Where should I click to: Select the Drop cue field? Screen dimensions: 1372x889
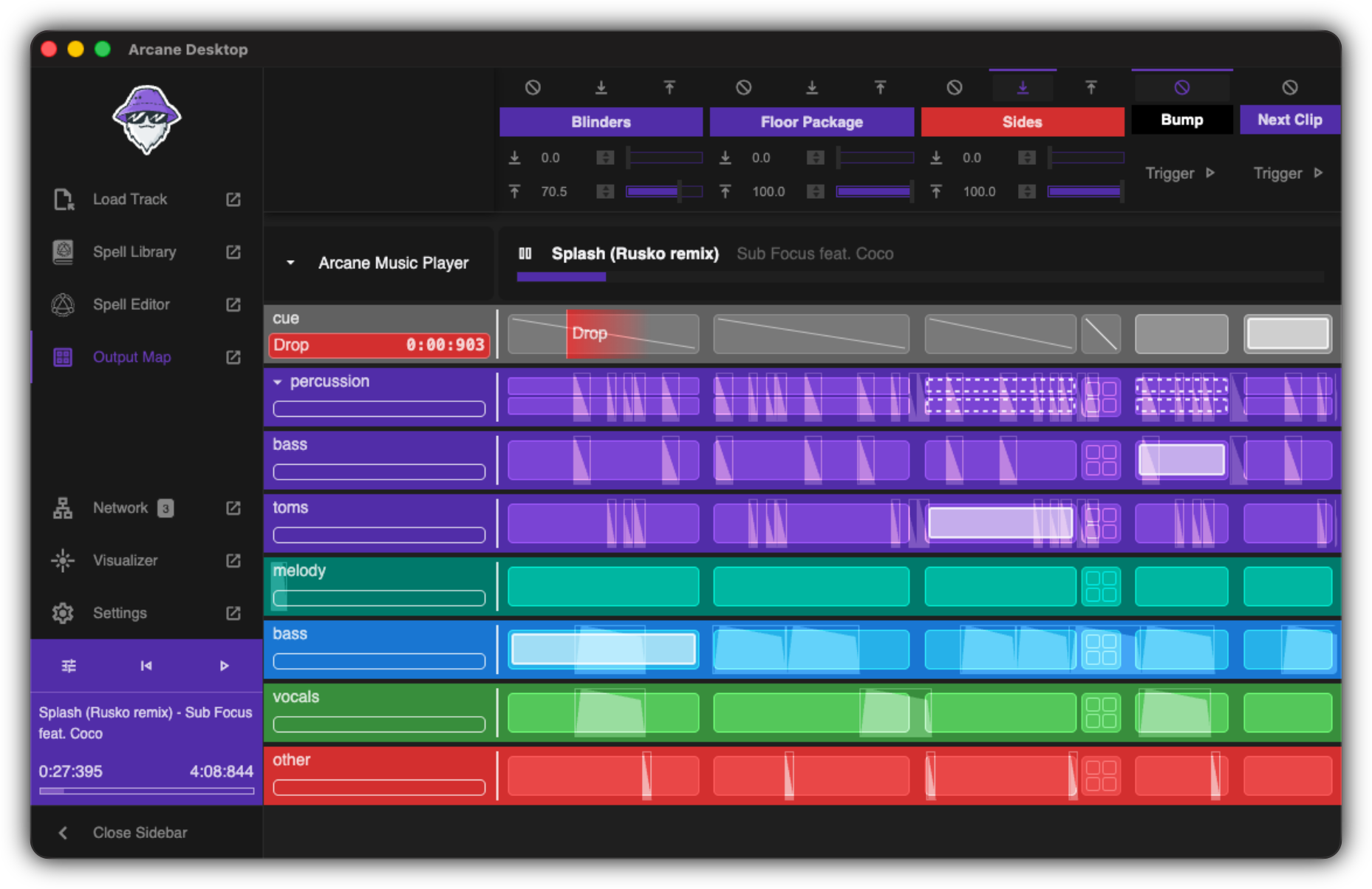pyautogui.click(x=379, y=345)
